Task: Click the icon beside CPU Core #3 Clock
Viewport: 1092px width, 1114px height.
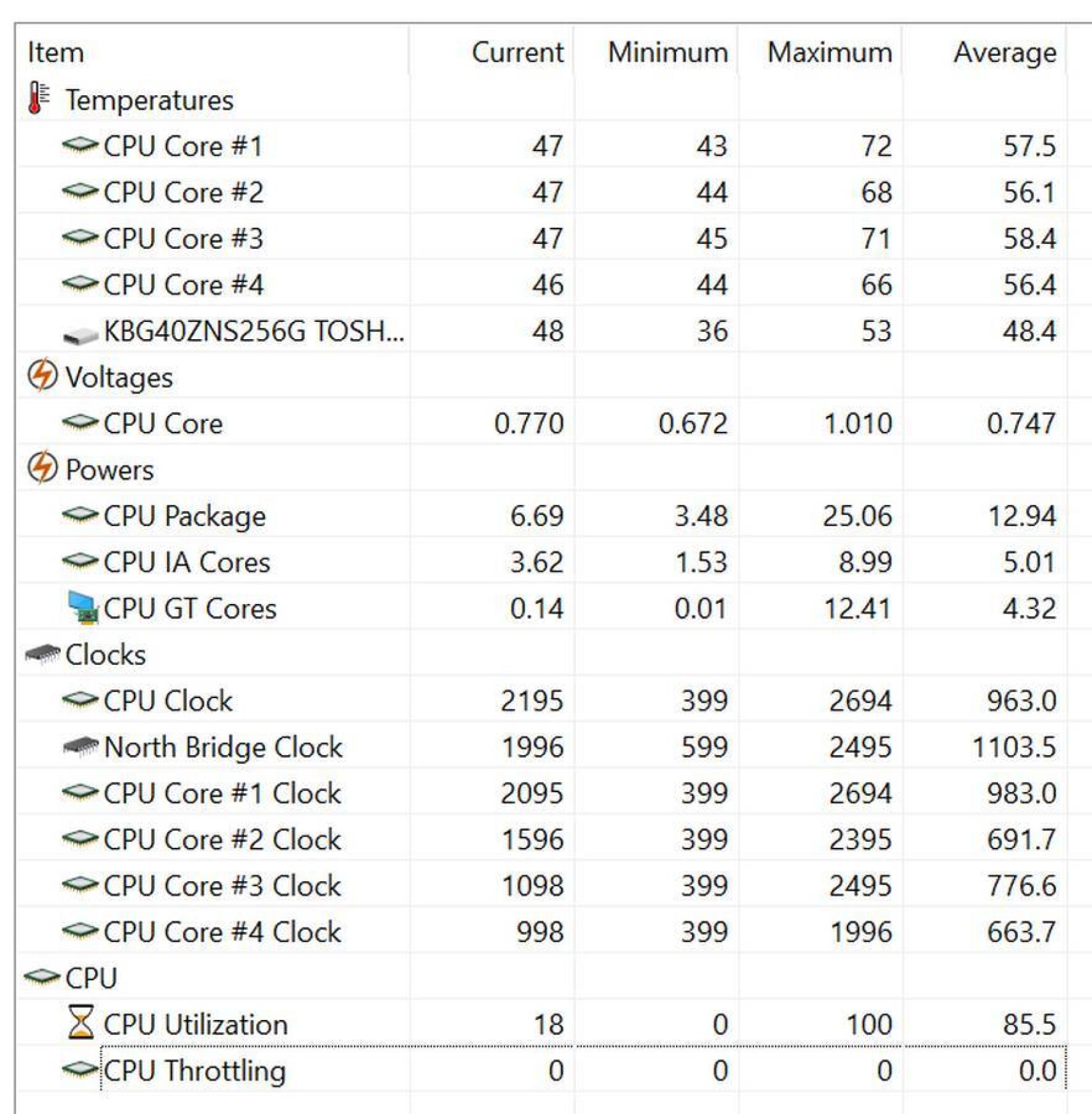Action: pyautogui.click(x=81, y=884)
